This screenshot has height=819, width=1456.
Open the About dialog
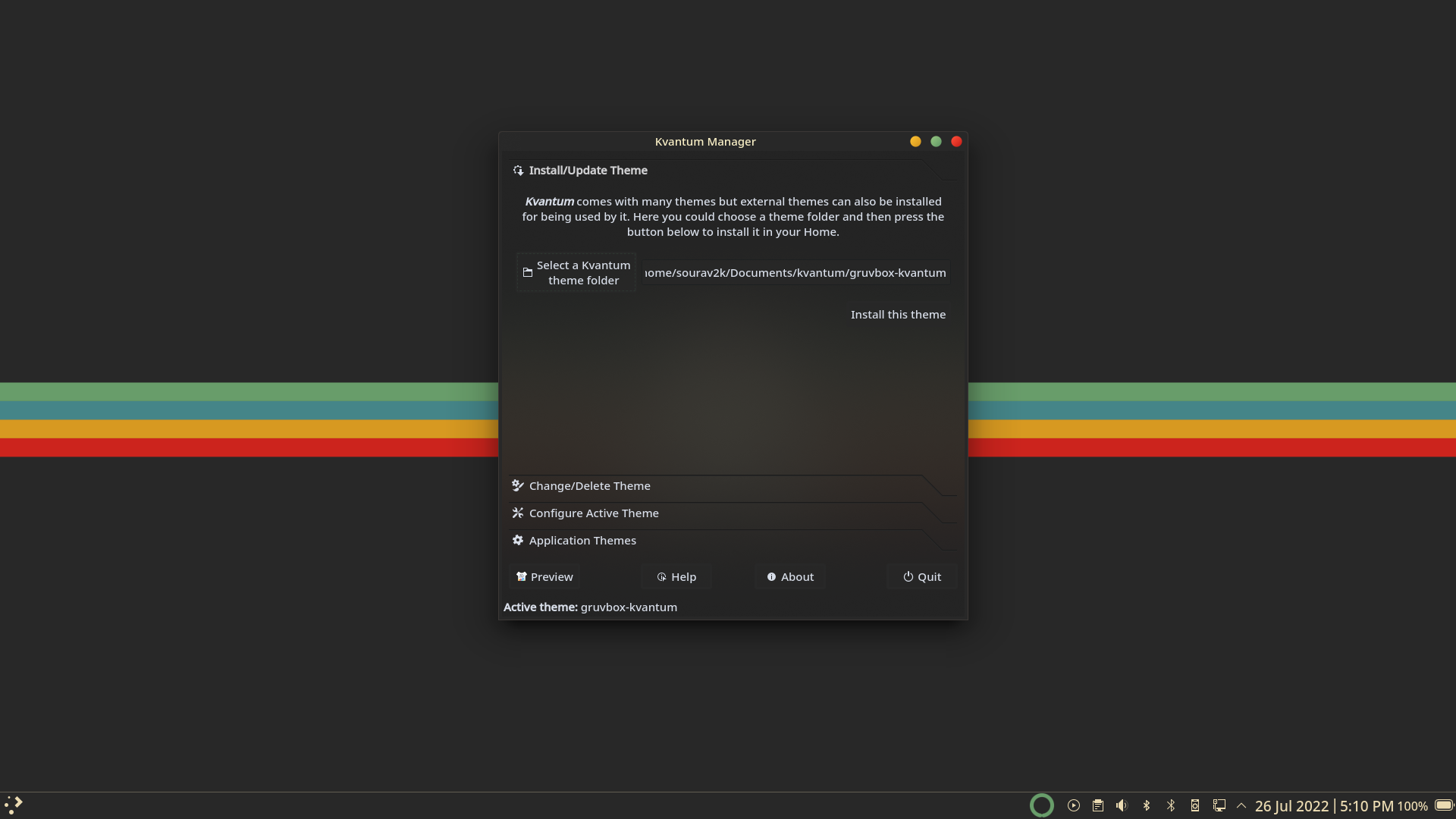pyautogui.click(x=790, y=577)
